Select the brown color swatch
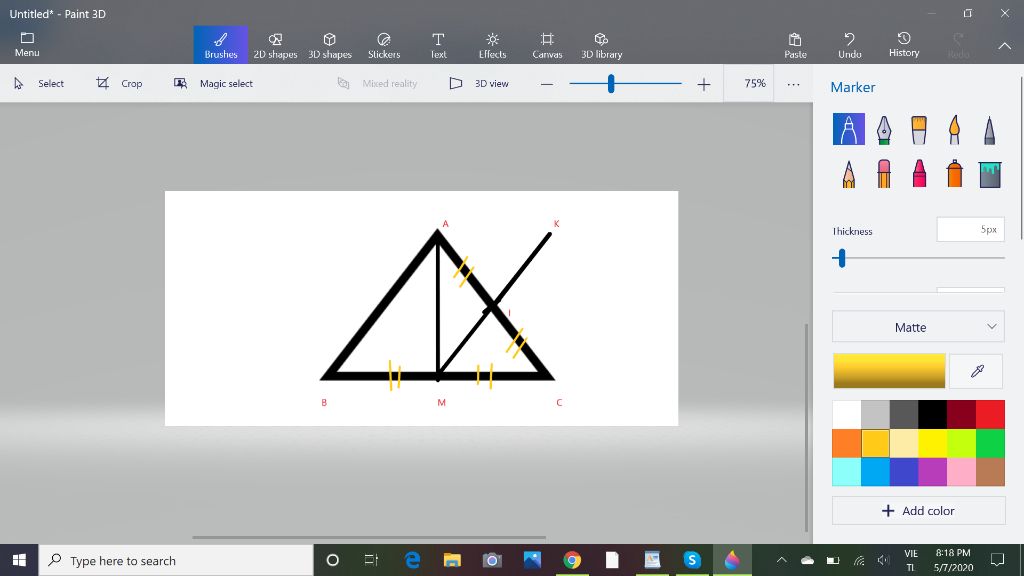Screen dimensions: 1024x576 click(x=990, y=472)
